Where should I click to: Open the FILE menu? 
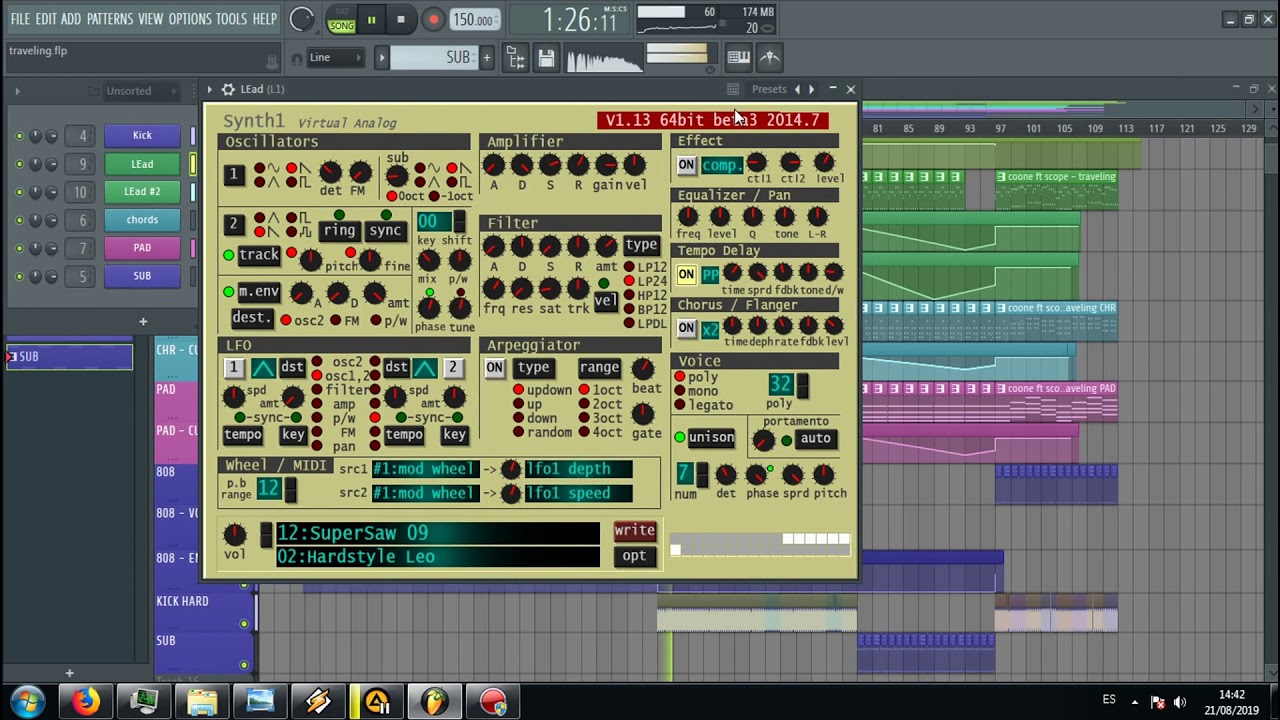click(20, 19)
